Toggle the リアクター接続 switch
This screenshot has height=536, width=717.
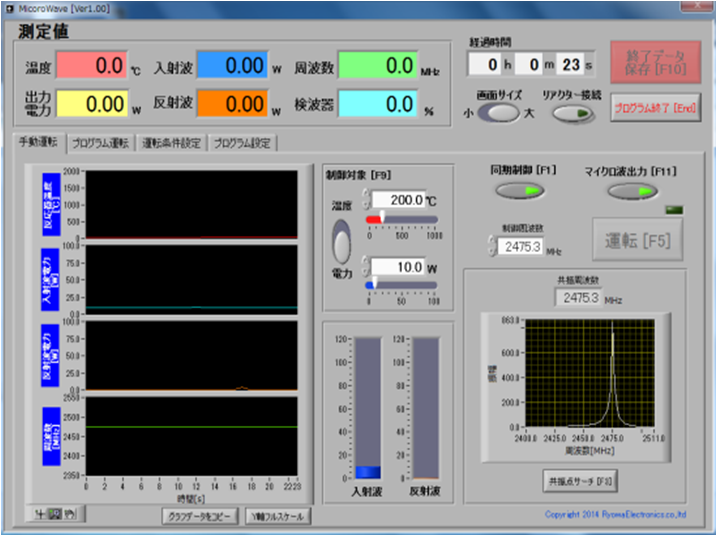tap(570, 114)
